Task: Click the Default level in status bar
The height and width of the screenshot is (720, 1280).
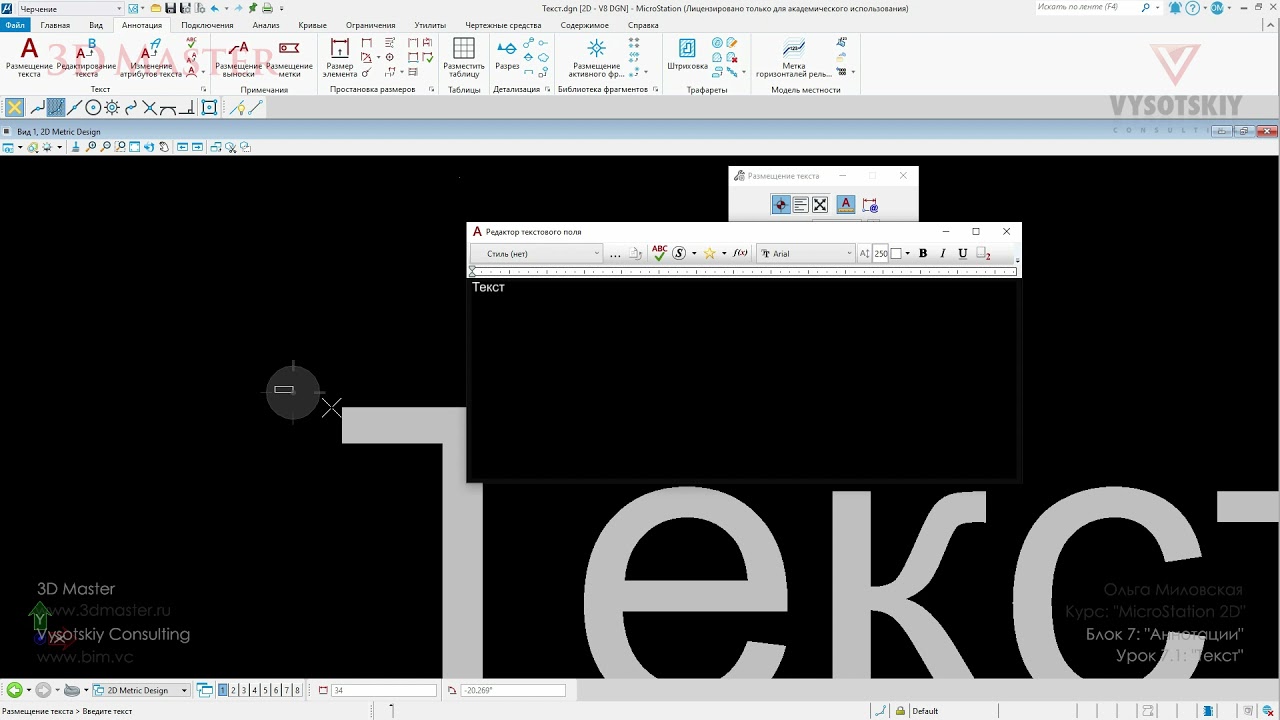Action: coord(925,711)
